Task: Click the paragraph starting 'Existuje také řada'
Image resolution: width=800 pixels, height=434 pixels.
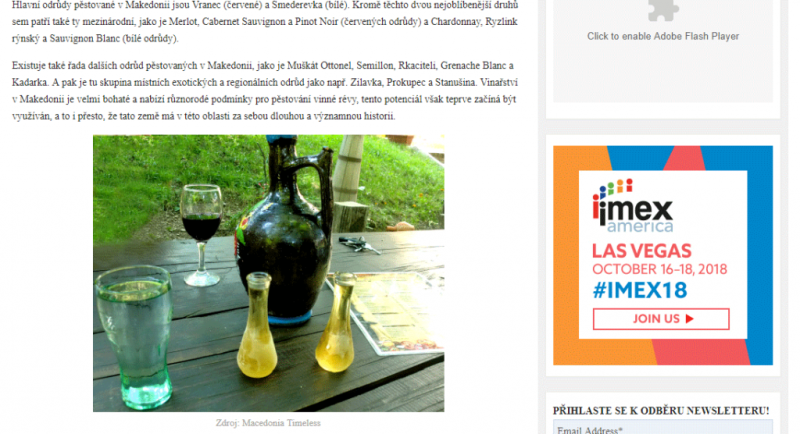Action: click(265, 91)
